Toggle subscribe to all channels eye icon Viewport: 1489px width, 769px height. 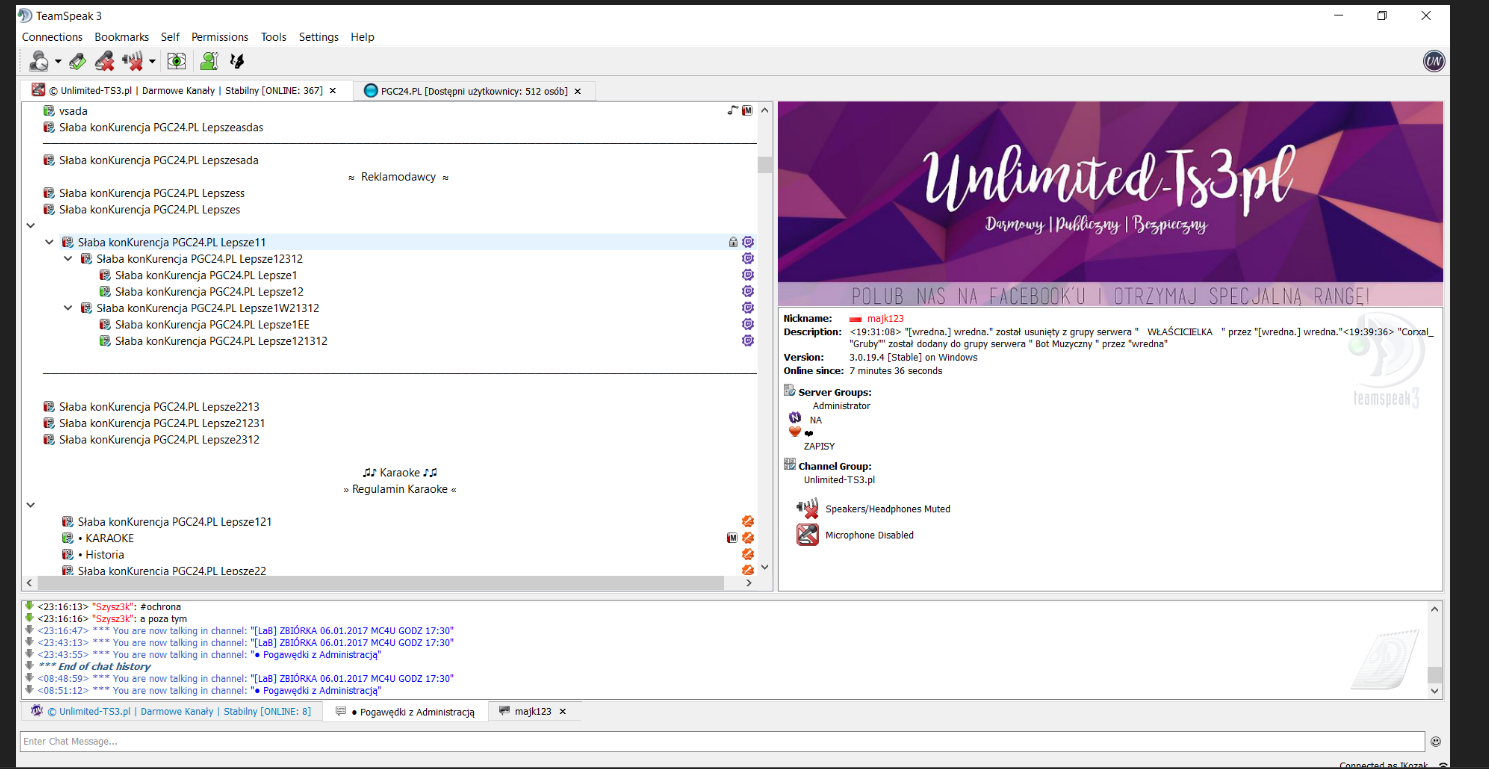pyautogui.click(x=177, y=61)
